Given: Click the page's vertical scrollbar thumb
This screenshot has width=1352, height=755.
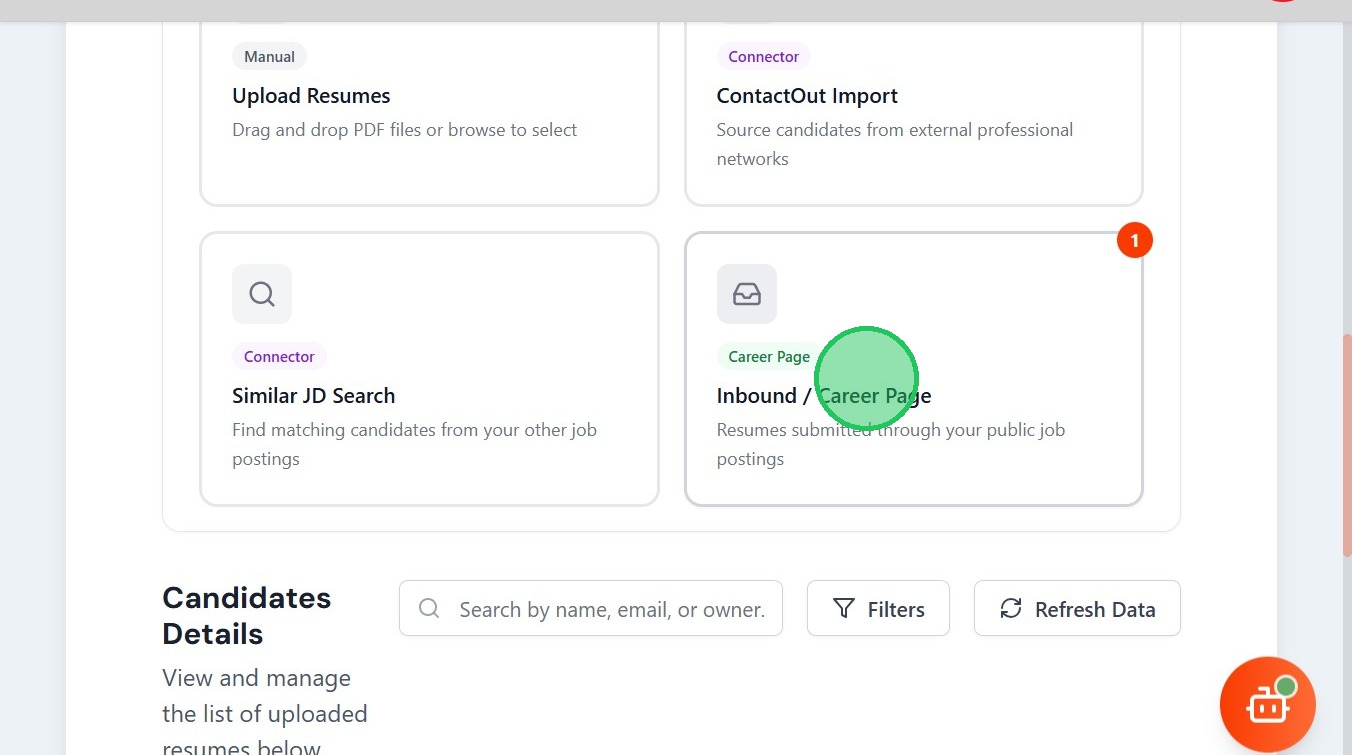Looking at the screenshot, I should (1346, 444).
